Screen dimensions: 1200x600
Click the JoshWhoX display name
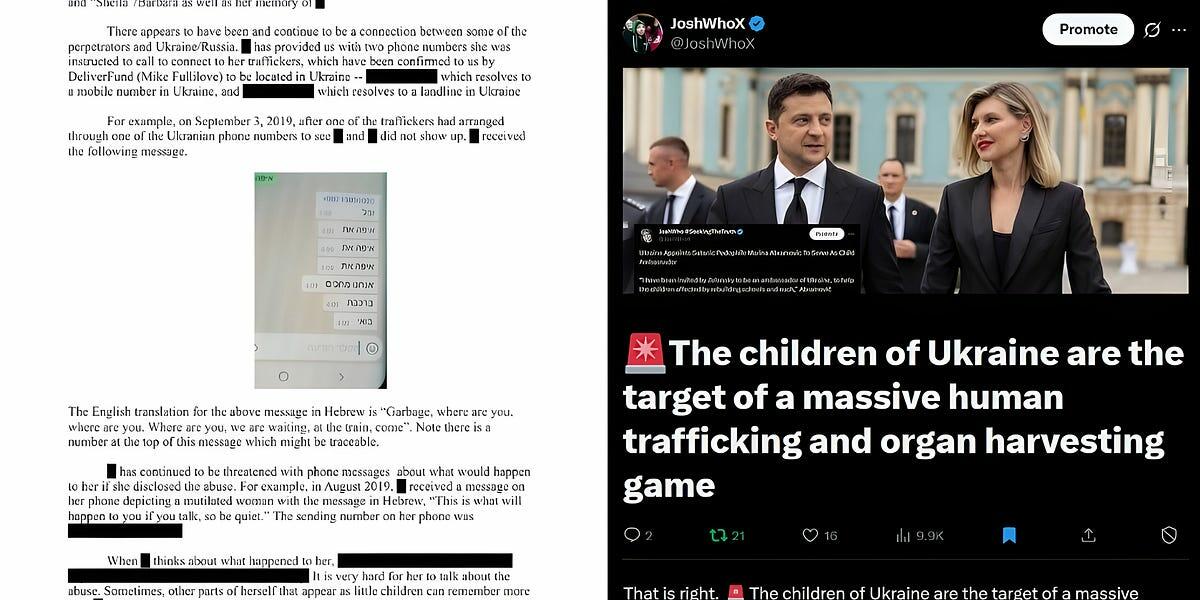707,23
